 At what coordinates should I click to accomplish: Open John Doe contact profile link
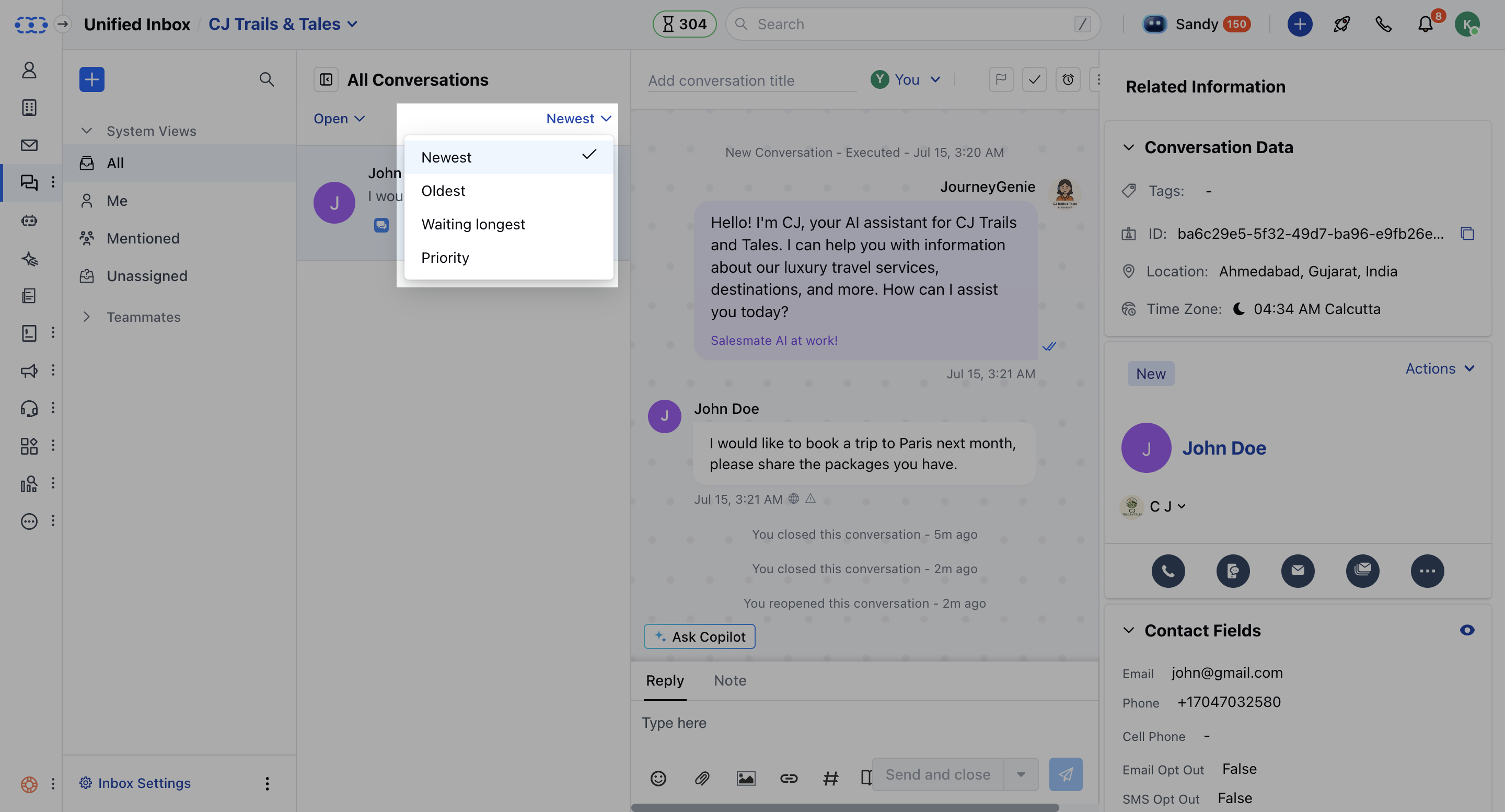(1223, 447)
